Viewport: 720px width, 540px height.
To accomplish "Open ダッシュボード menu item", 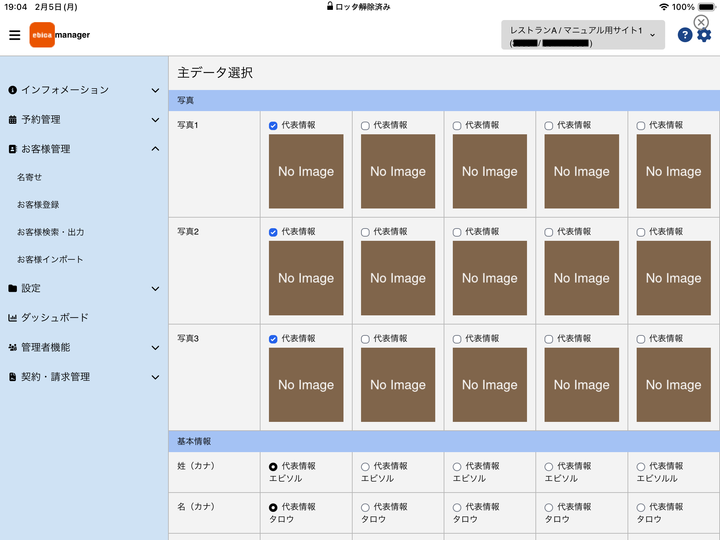I will pyautogui.click(x=55, y=318).
